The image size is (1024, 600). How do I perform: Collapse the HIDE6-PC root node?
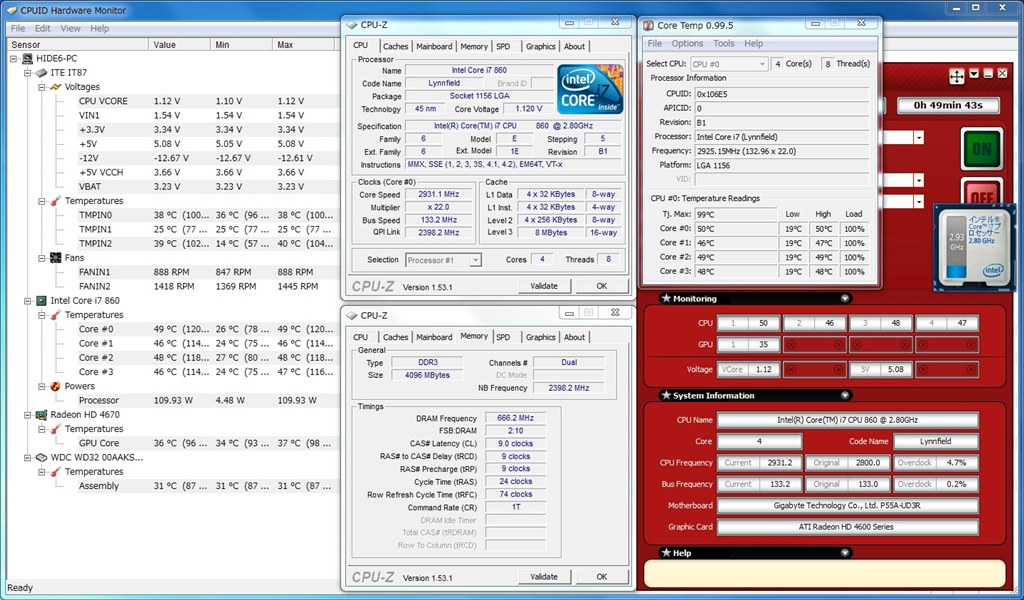tap(14, 58)
